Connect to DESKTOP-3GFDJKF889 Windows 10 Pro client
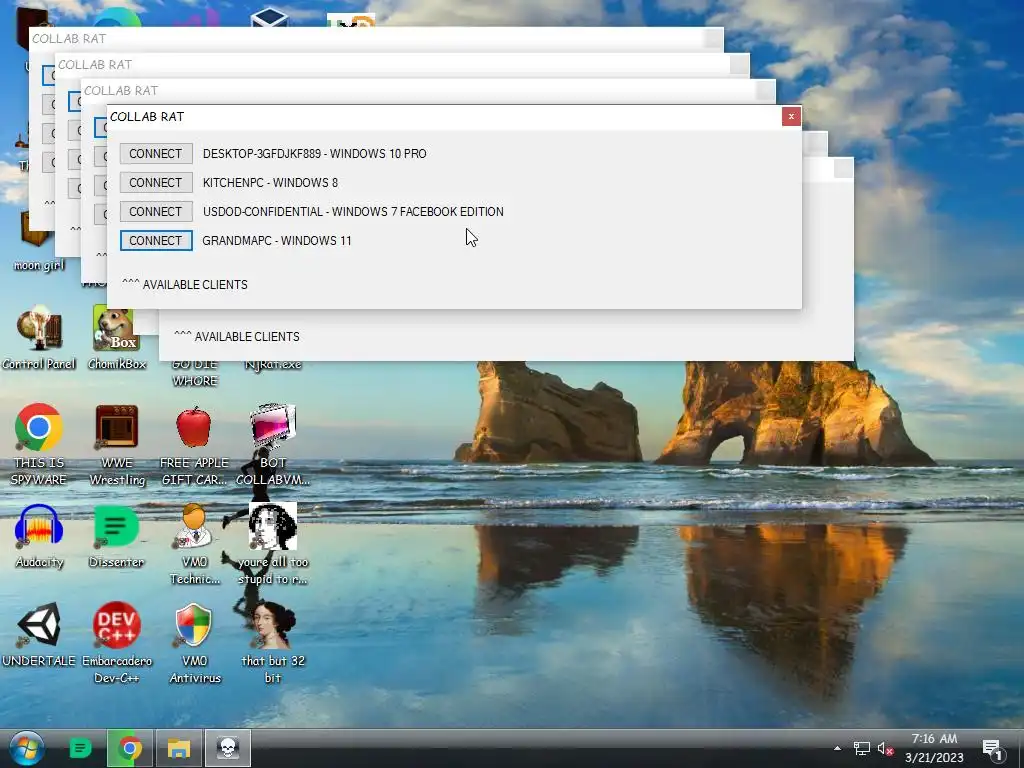The image size is (1024, 768). (x=156, y=153)
